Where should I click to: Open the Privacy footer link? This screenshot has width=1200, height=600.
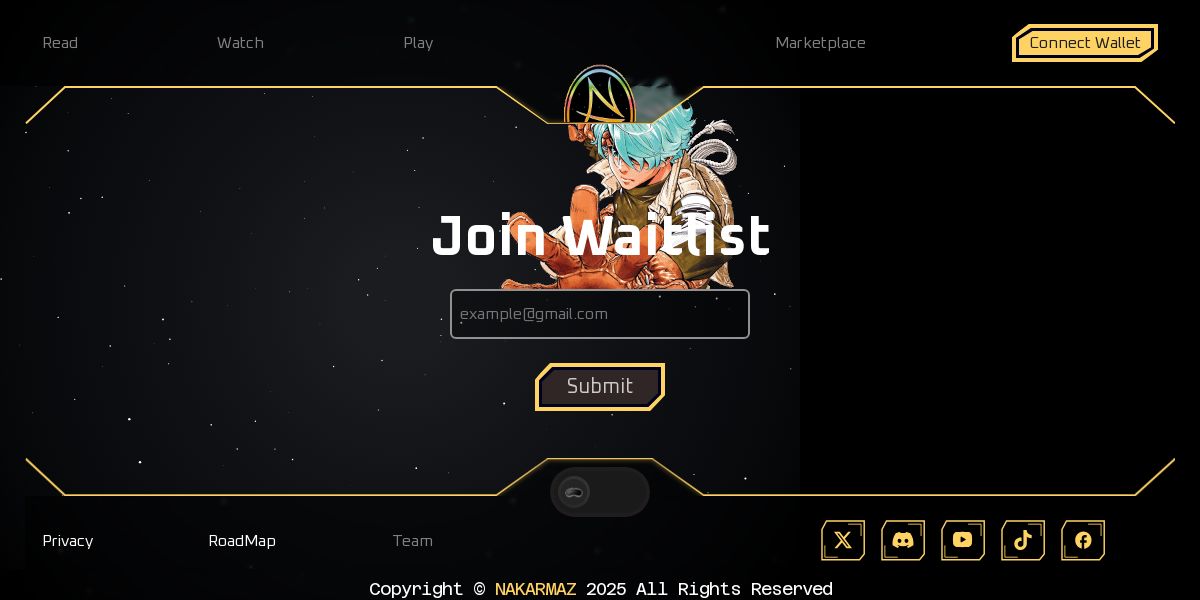click(68, 541)
